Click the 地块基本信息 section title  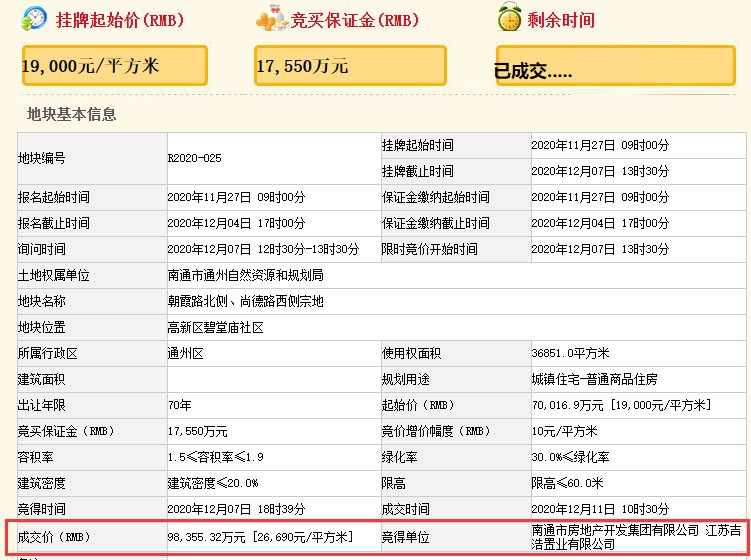(x=71, y=114)
